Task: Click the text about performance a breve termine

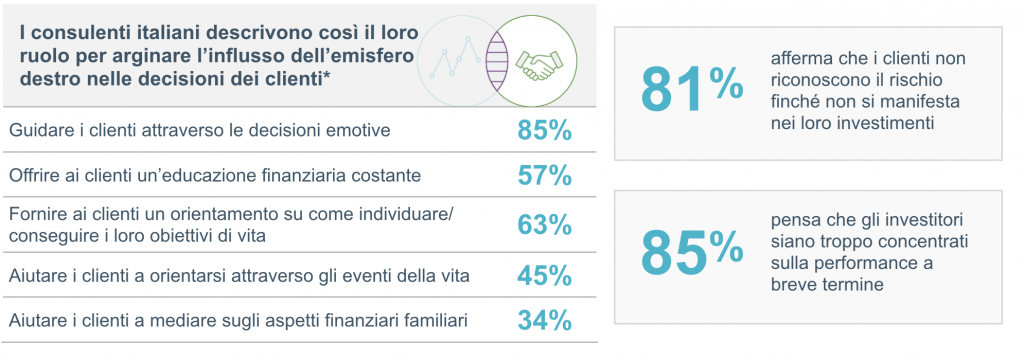Action: point(869,253)
